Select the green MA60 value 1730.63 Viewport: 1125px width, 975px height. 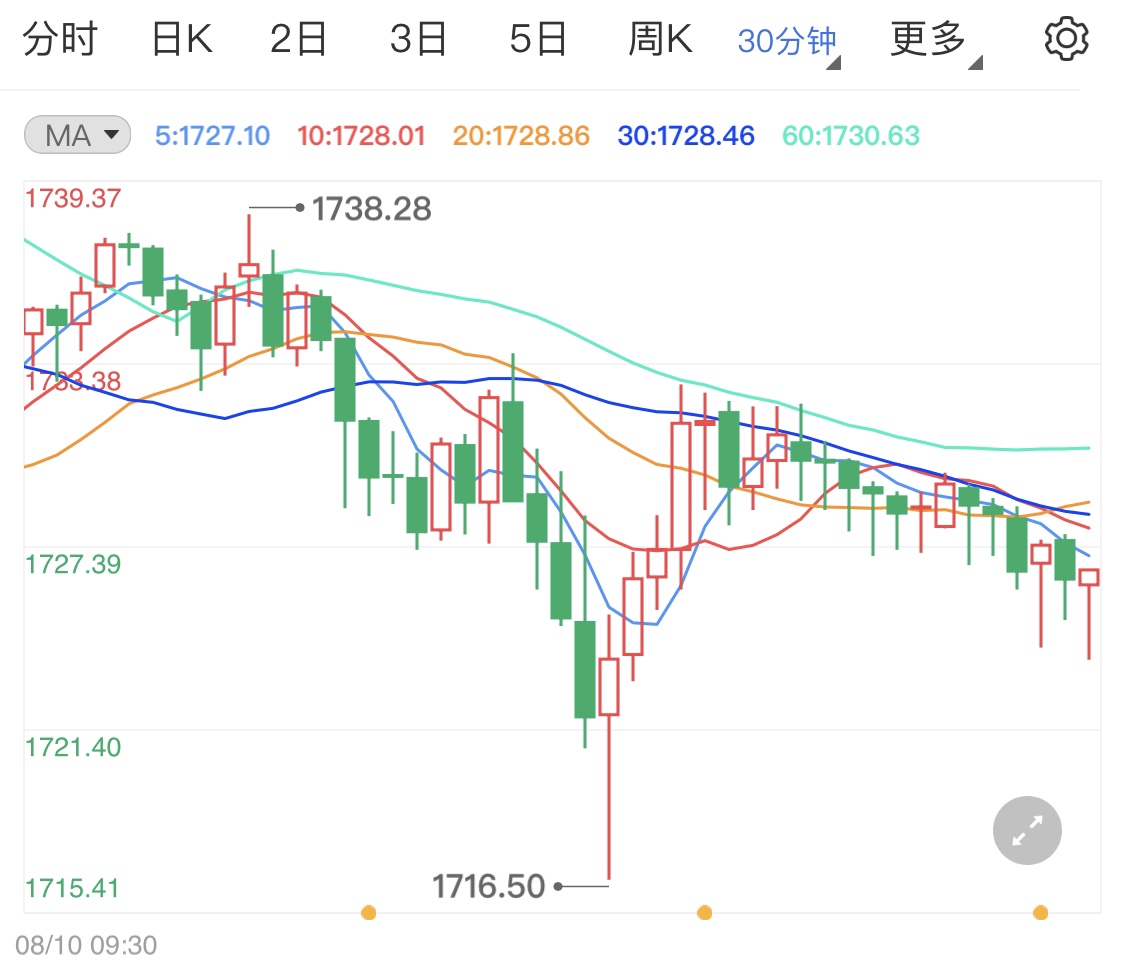click(849, 134)
